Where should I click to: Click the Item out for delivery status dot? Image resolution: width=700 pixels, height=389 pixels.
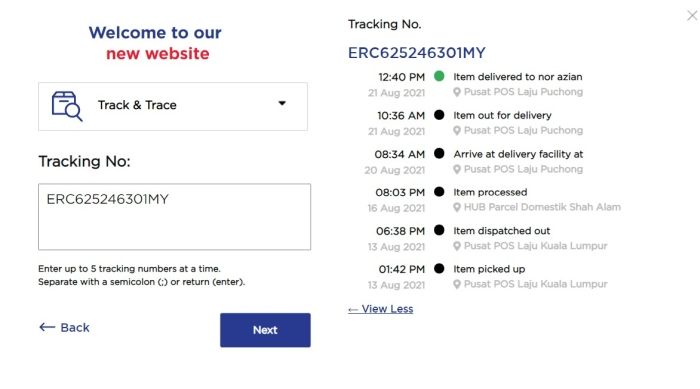click(439, 115)
